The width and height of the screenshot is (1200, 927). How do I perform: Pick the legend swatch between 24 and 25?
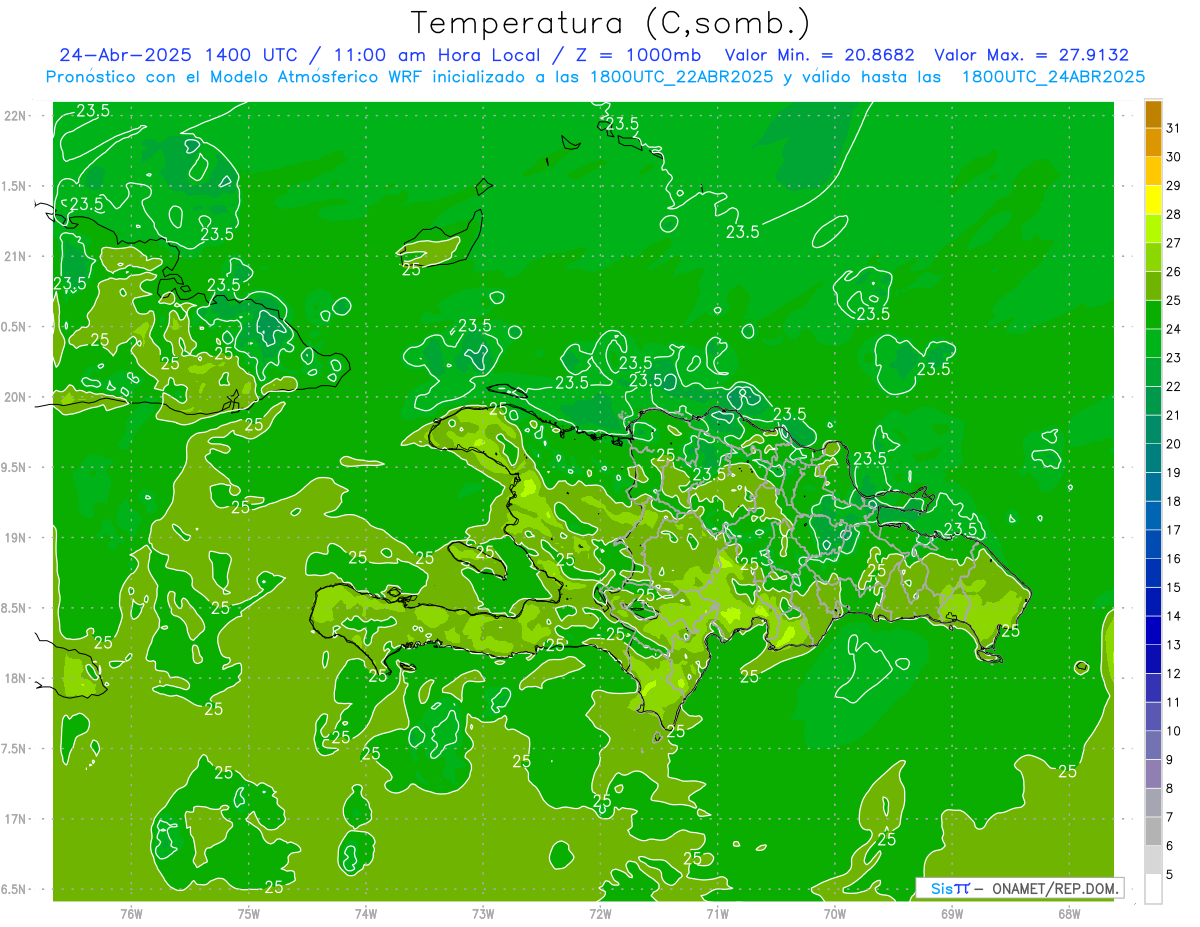point(1153,315)
